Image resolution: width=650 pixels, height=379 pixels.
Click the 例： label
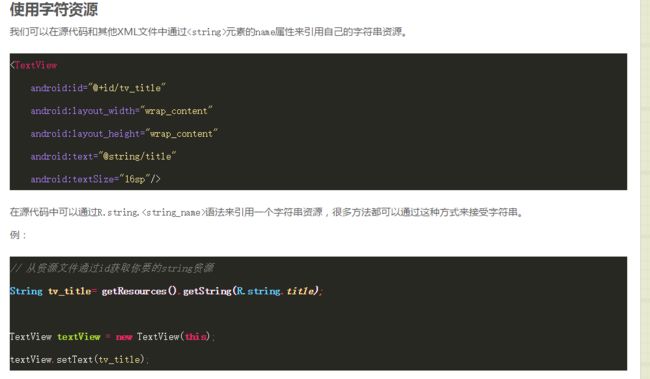tap(18, 235)
